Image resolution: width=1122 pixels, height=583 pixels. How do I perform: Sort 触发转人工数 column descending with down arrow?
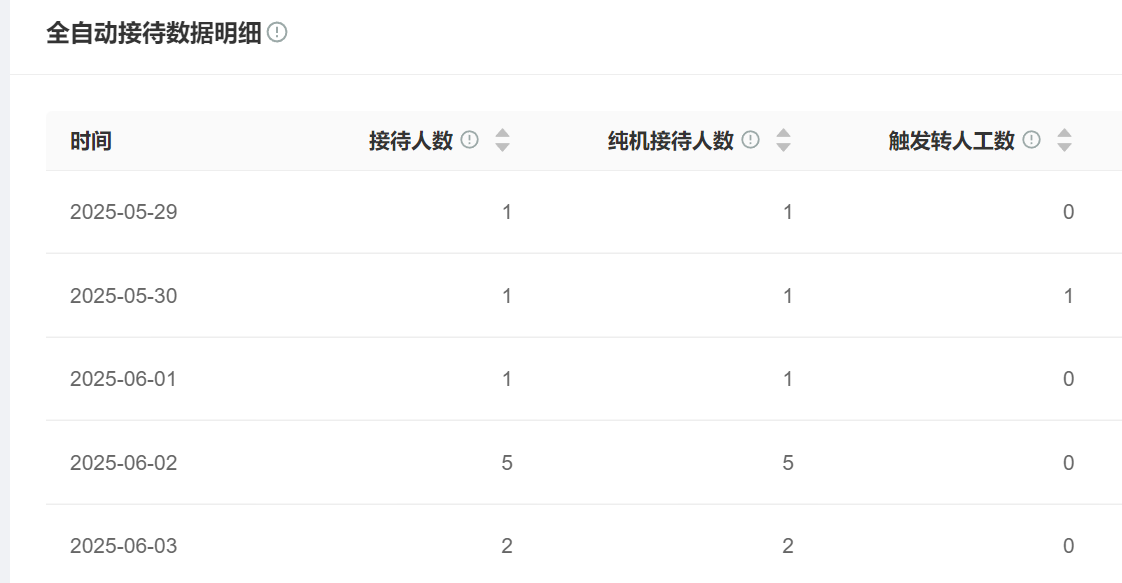[x=1065, y=147]
